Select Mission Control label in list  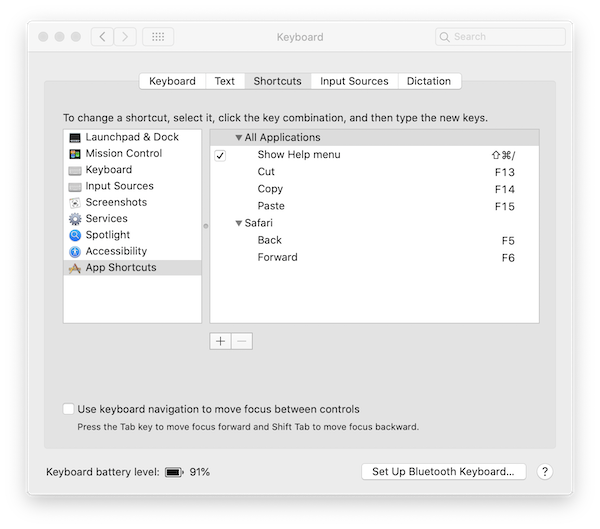(x=124, y=153)
